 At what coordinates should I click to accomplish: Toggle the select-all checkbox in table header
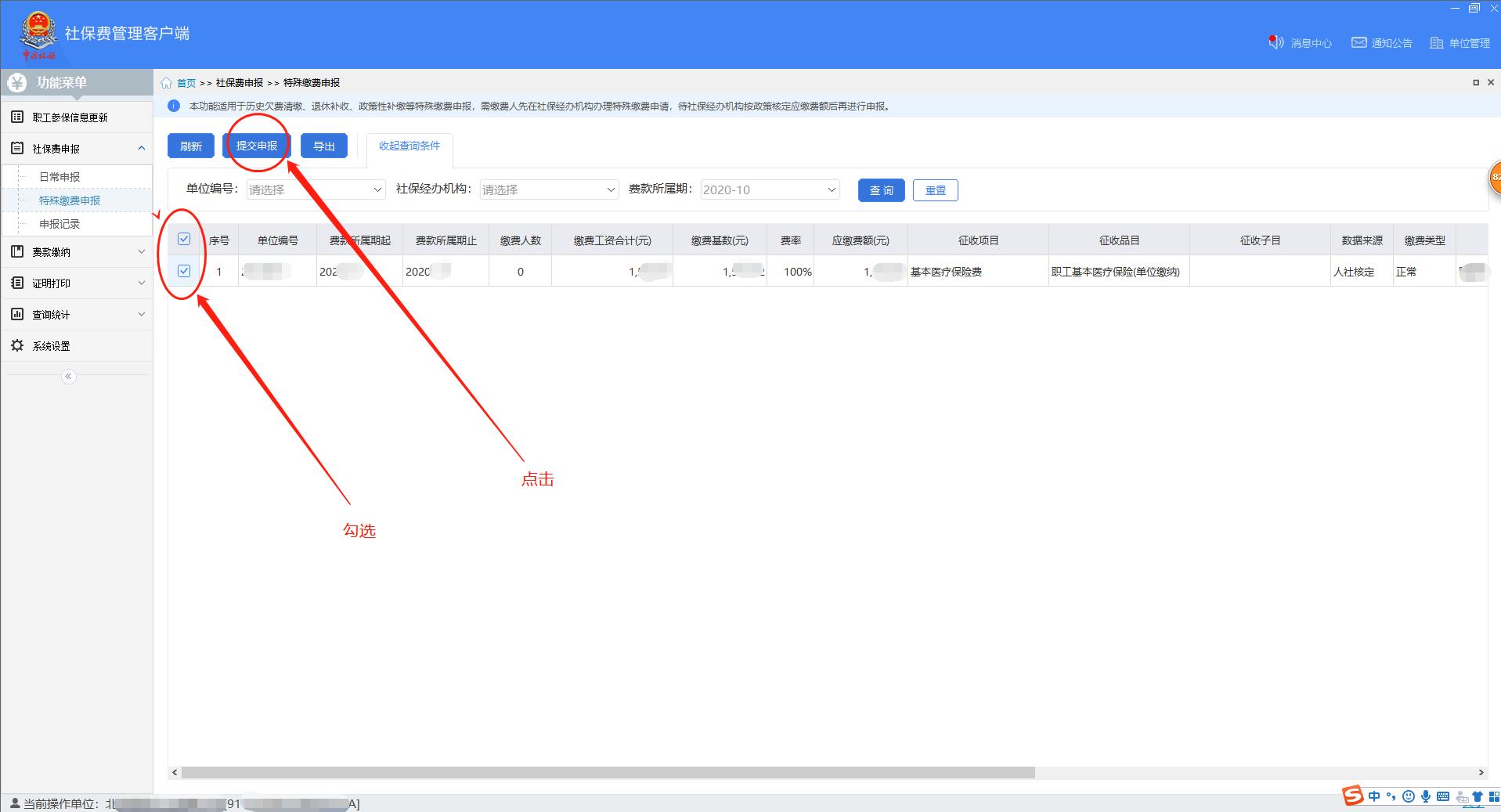(x=185, y=240)
